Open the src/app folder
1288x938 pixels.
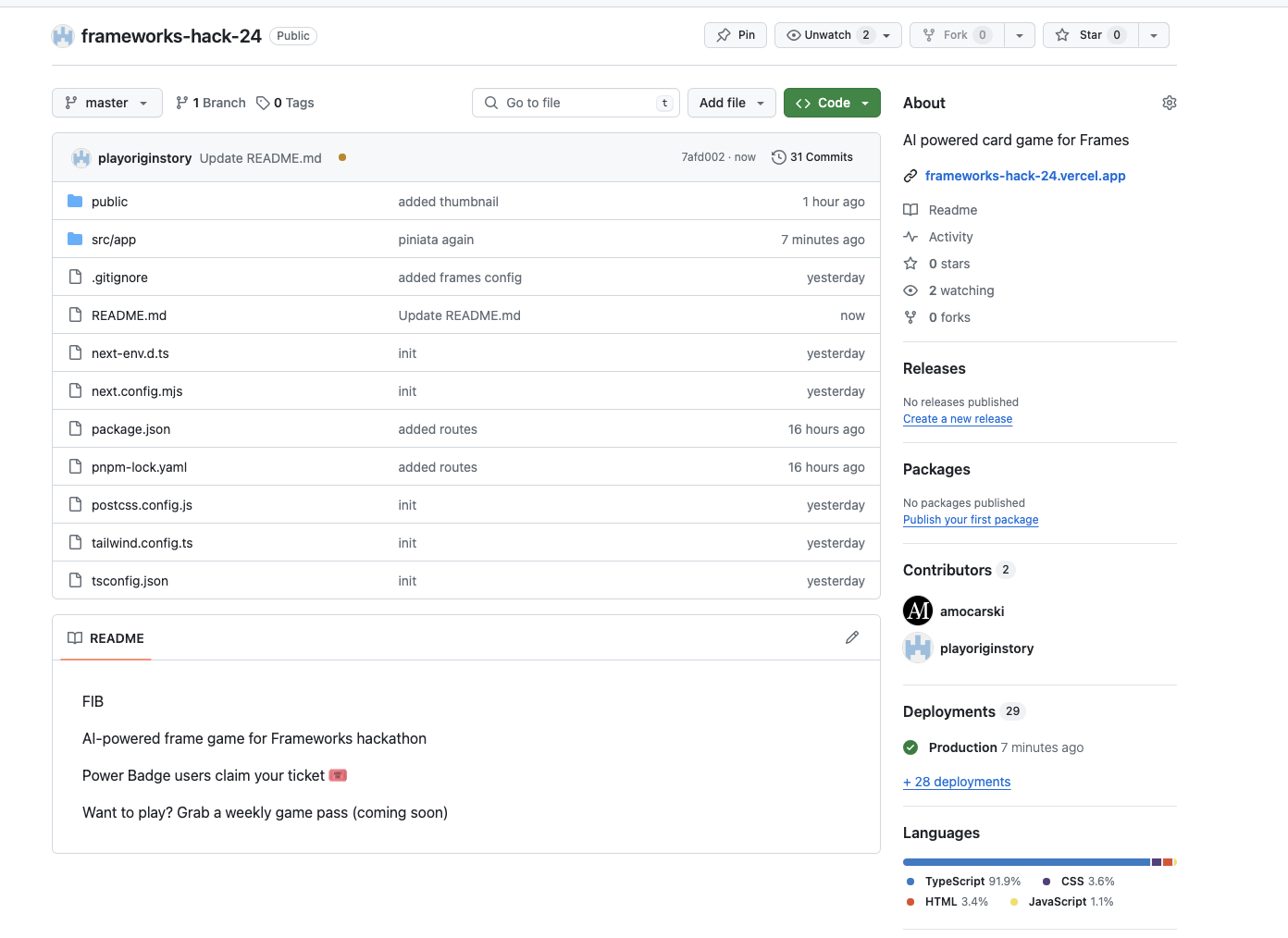(114, 240)
